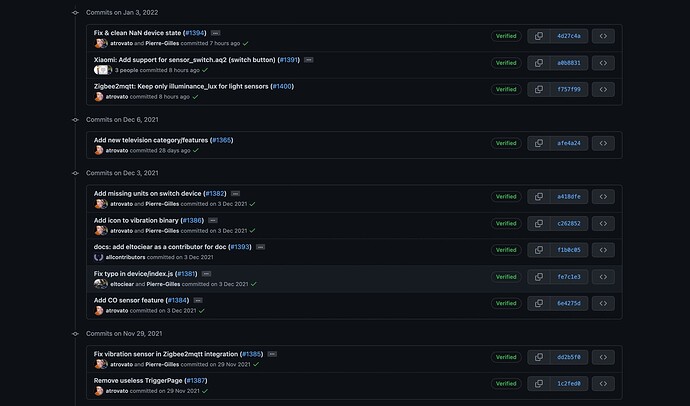690x406 pixels.
Task: Browse repository at commit c262852
Action: pos(603,223)
